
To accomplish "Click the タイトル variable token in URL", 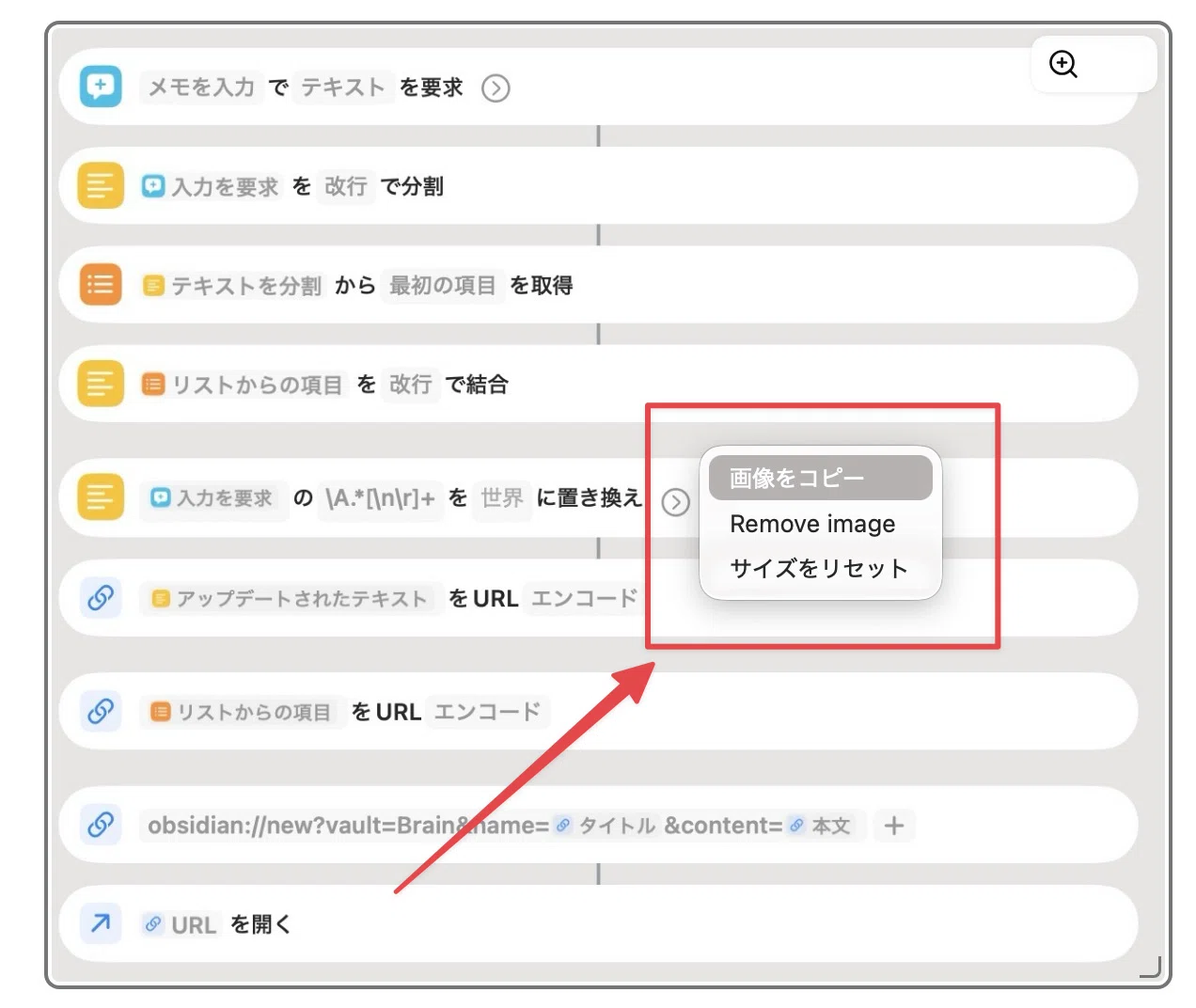I will point(606,826).
